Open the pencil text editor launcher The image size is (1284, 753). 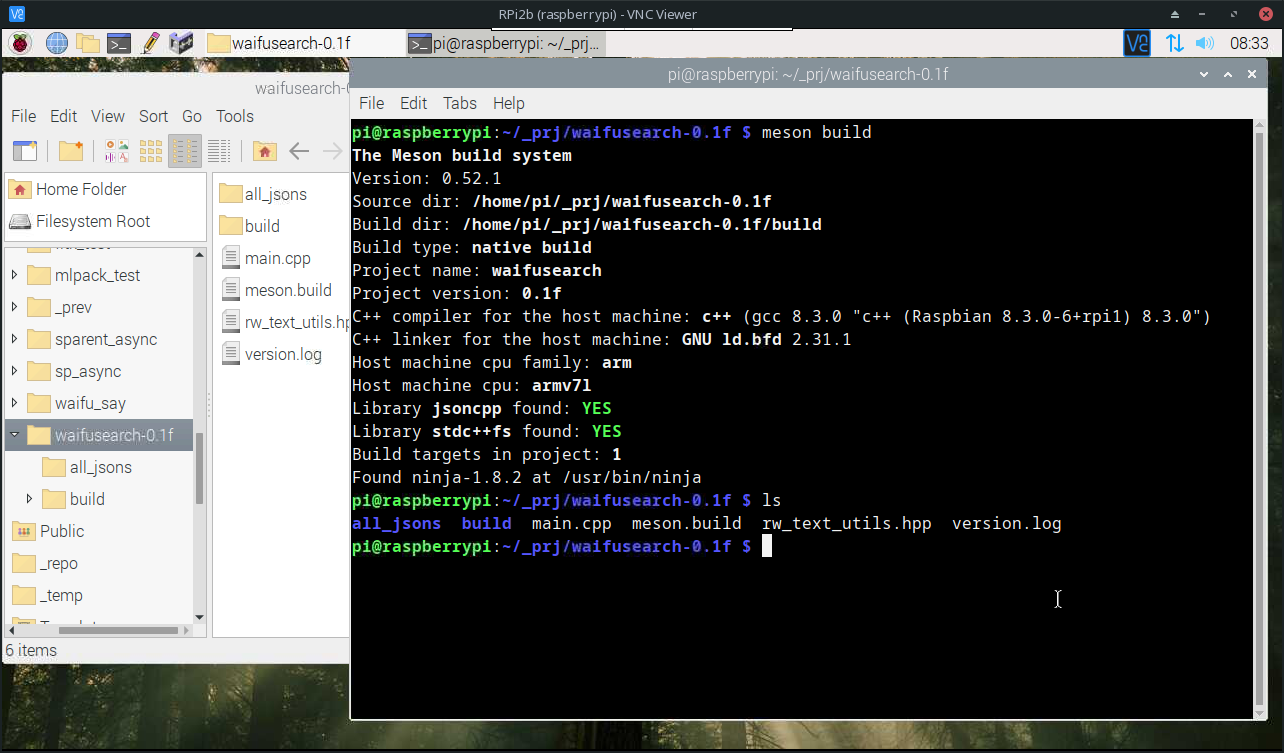coord(150,43)
